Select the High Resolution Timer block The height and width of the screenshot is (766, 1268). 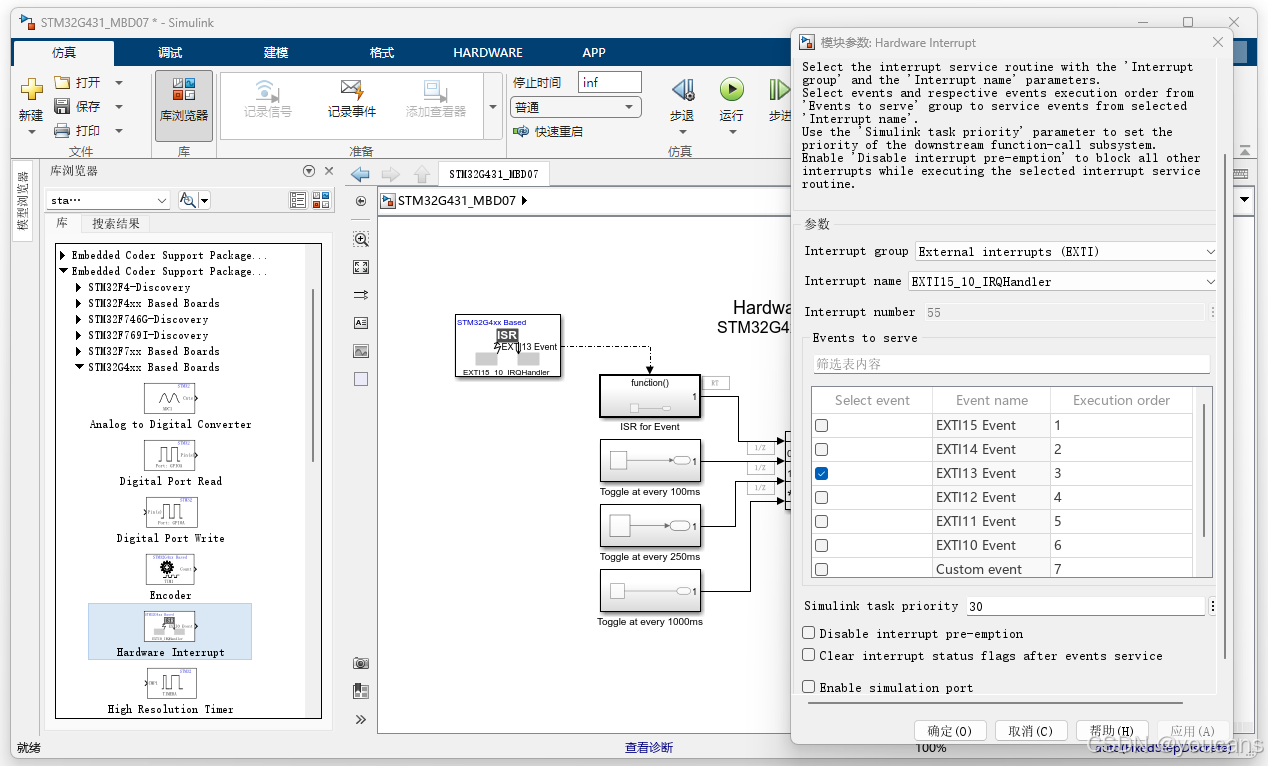coord(170,692)
